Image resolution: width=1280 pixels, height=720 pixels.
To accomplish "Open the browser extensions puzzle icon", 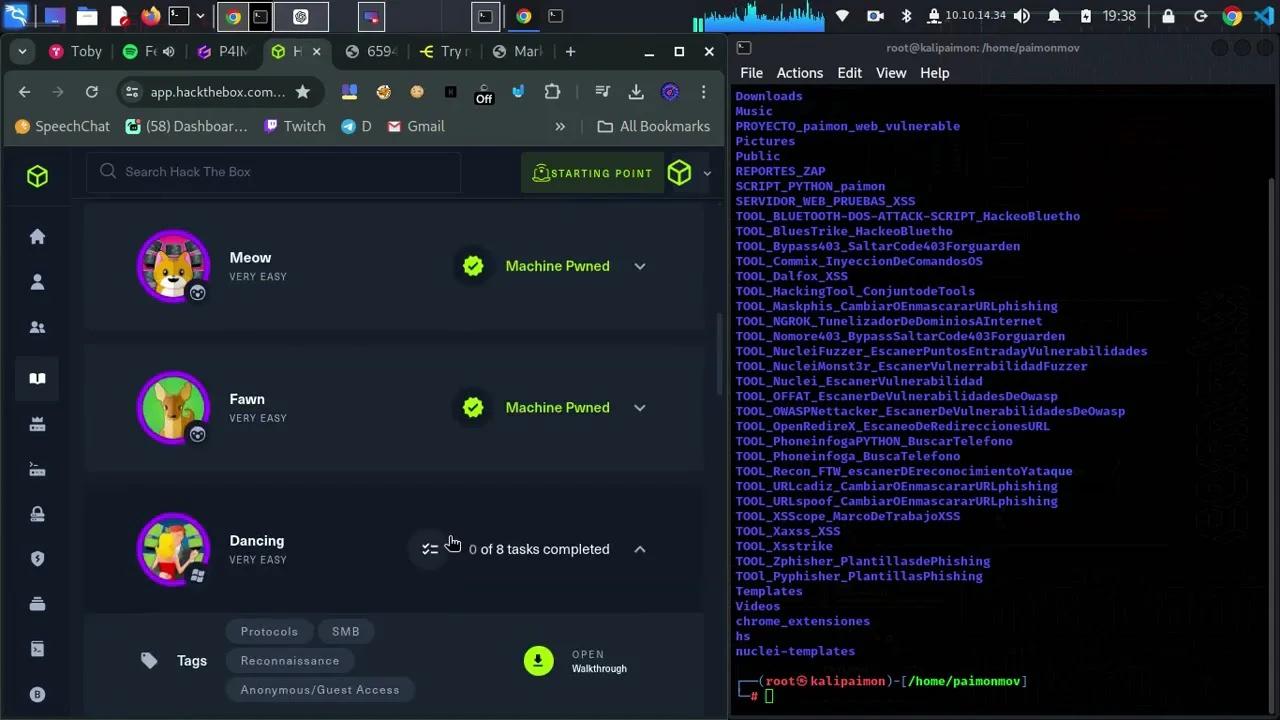I will (552, 92).
